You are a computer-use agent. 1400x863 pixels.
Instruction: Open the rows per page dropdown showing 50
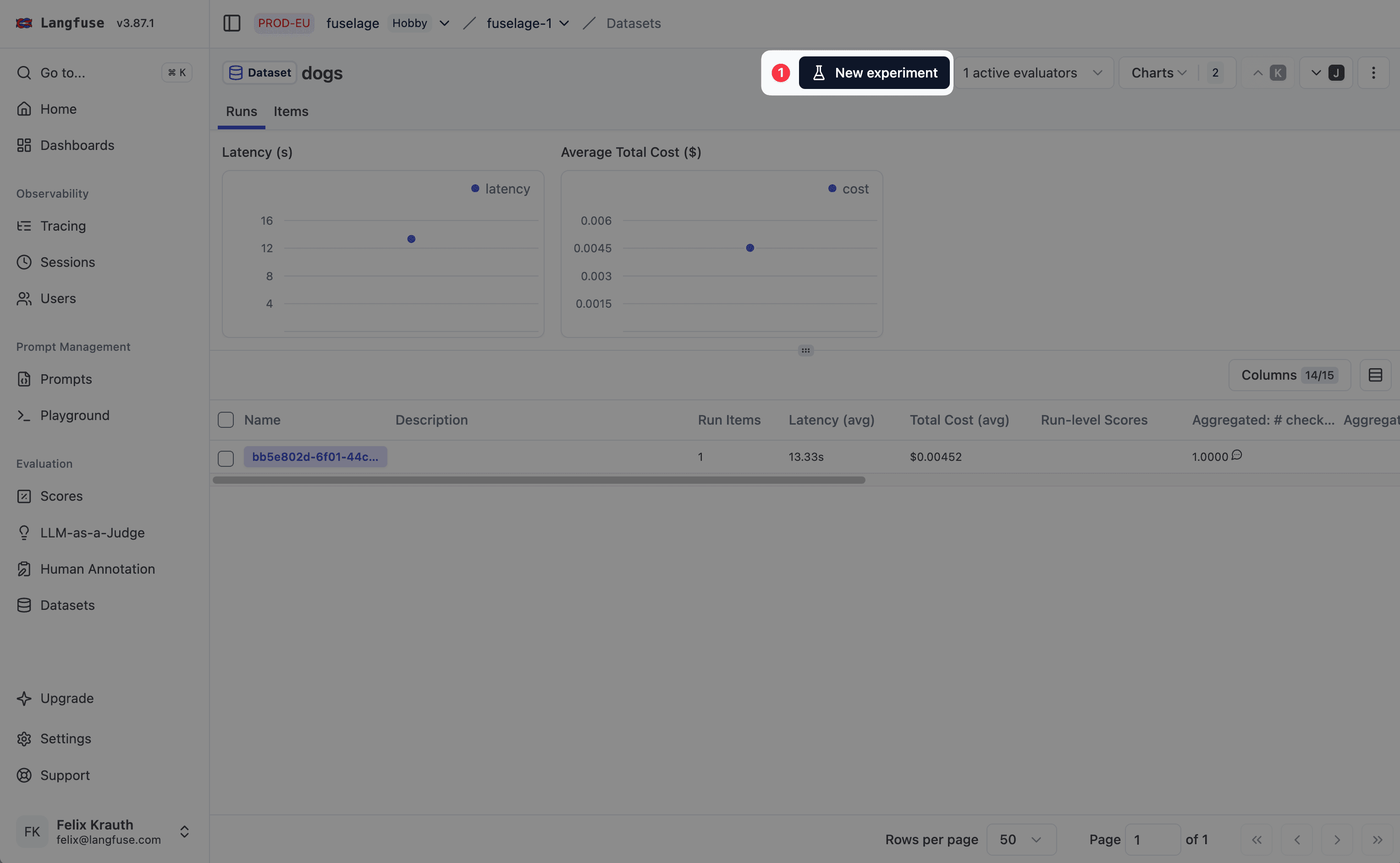click(1020, 839)
